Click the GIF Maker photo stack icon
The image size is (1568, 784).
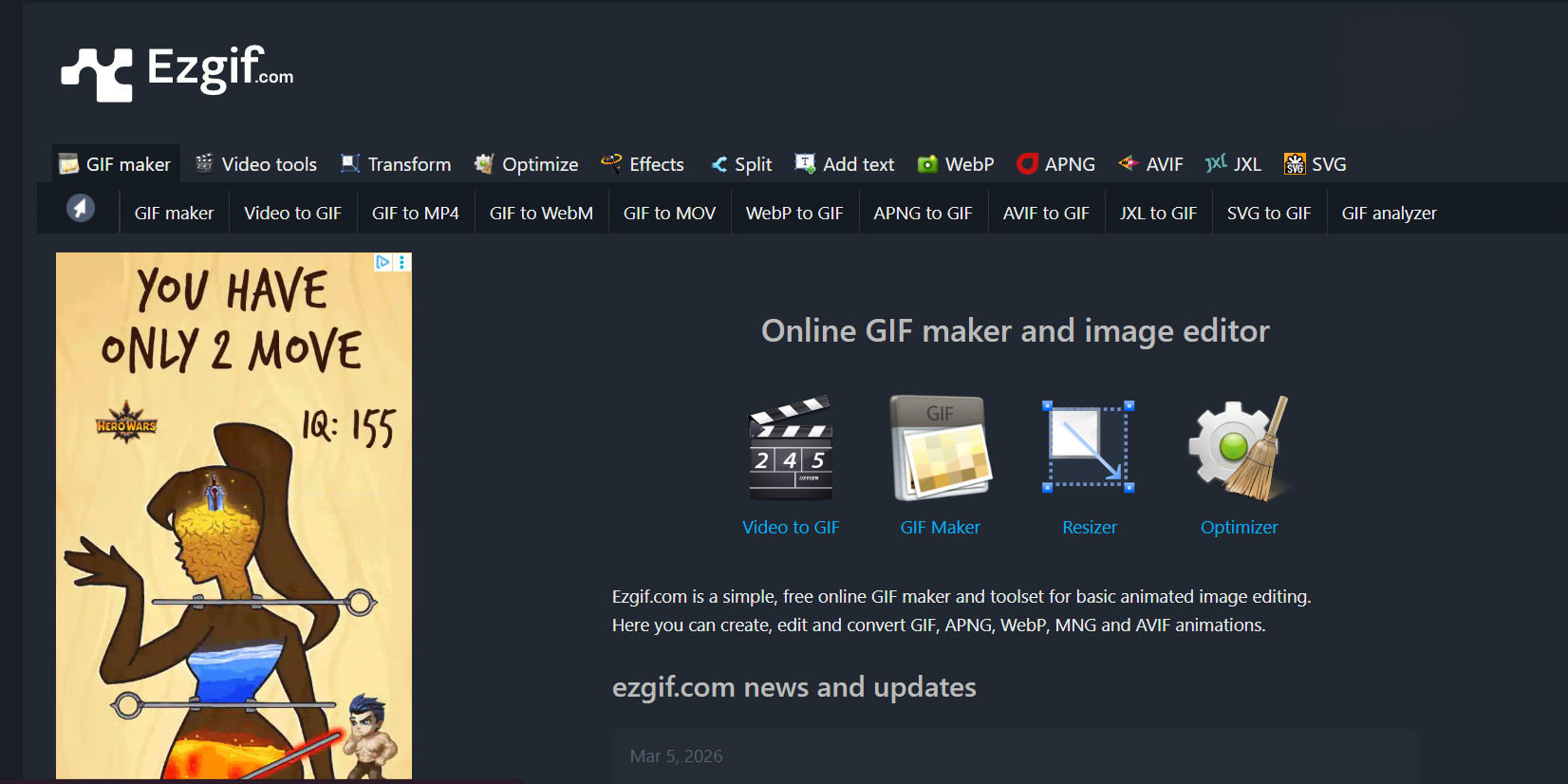[x=941, y=448]
